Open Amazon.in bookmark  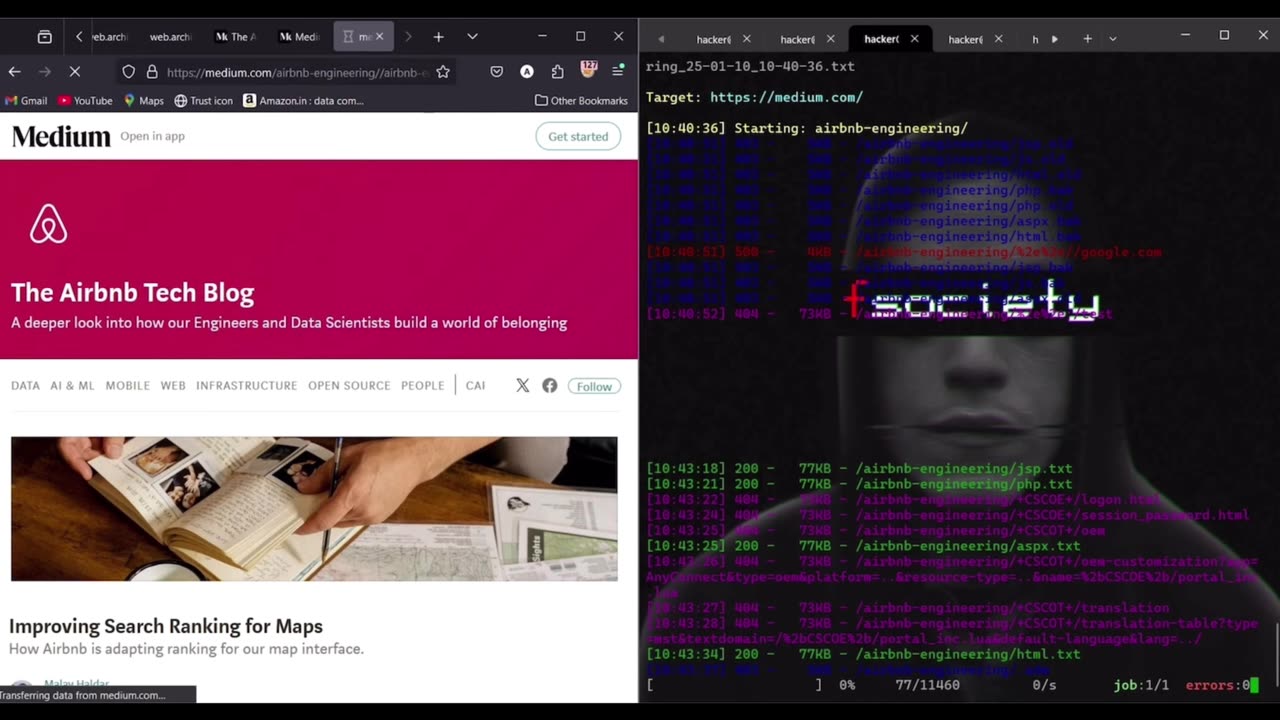[303, 101]
